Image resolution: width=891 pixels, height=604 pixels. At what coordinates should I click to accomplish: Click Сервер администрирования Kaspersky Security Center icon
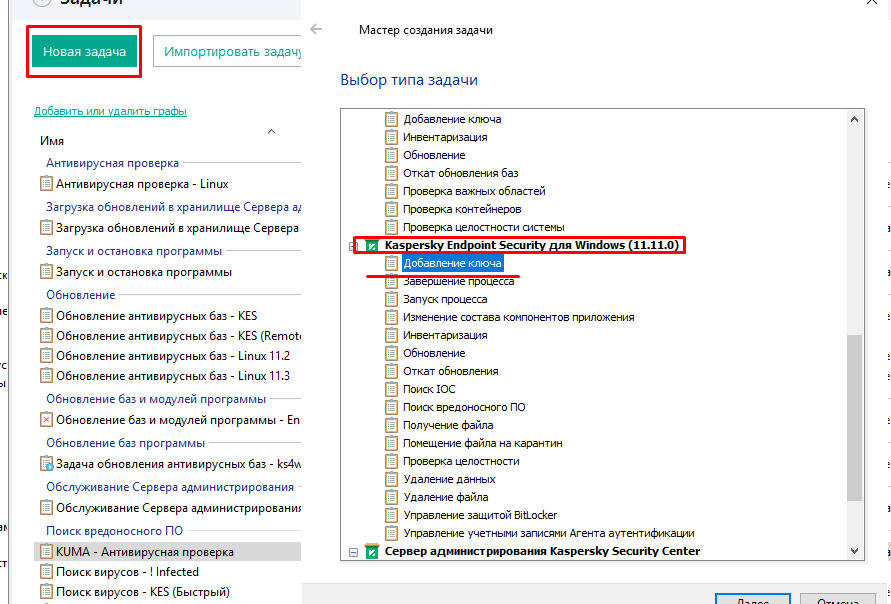tap(372, 551)
